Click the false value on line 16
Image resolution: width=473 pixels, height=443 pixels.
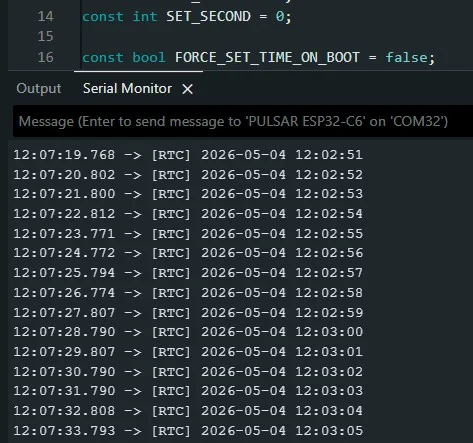406,57
